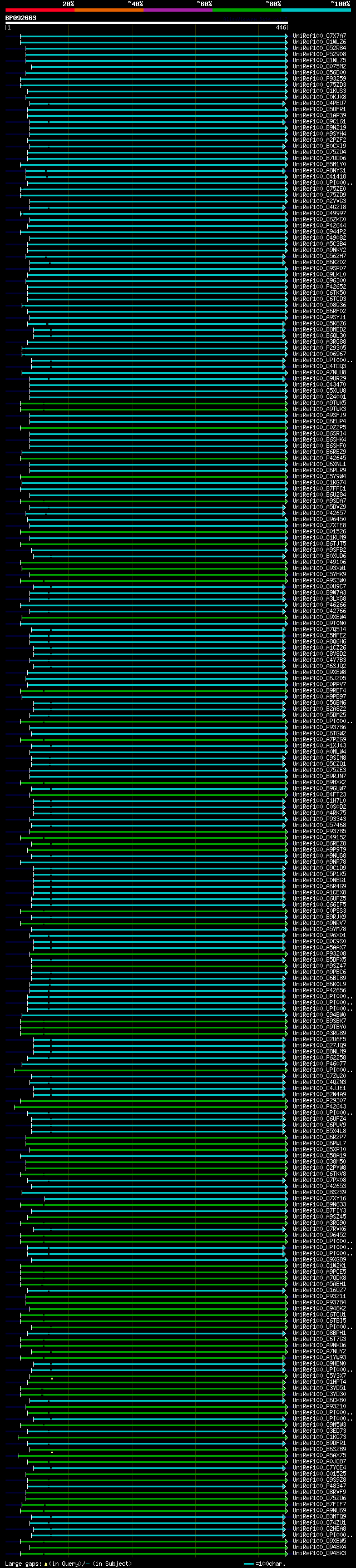Select the UniRef100_O49152 label

[319, 837]
